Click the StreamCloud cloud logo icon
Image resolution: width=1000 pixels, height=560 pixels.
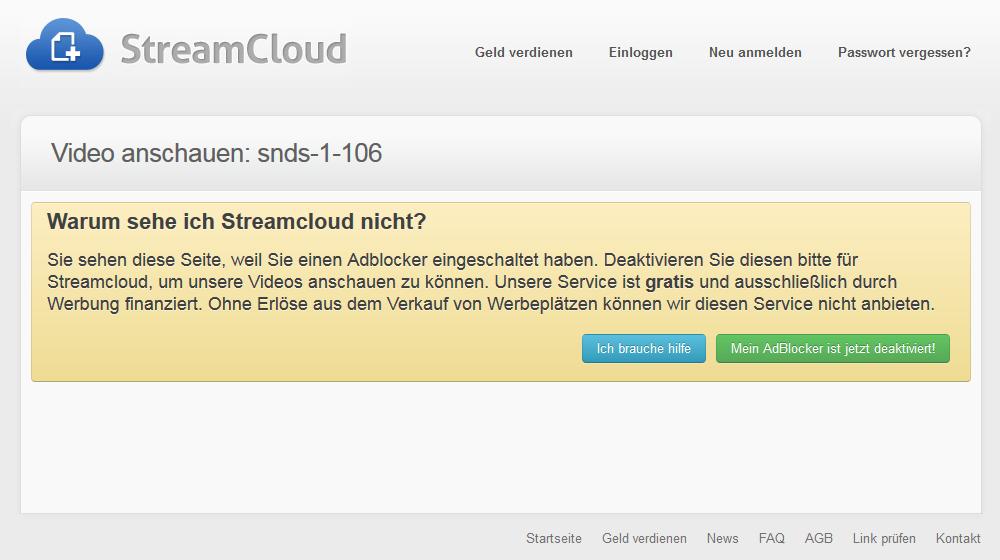coord(64,45)
